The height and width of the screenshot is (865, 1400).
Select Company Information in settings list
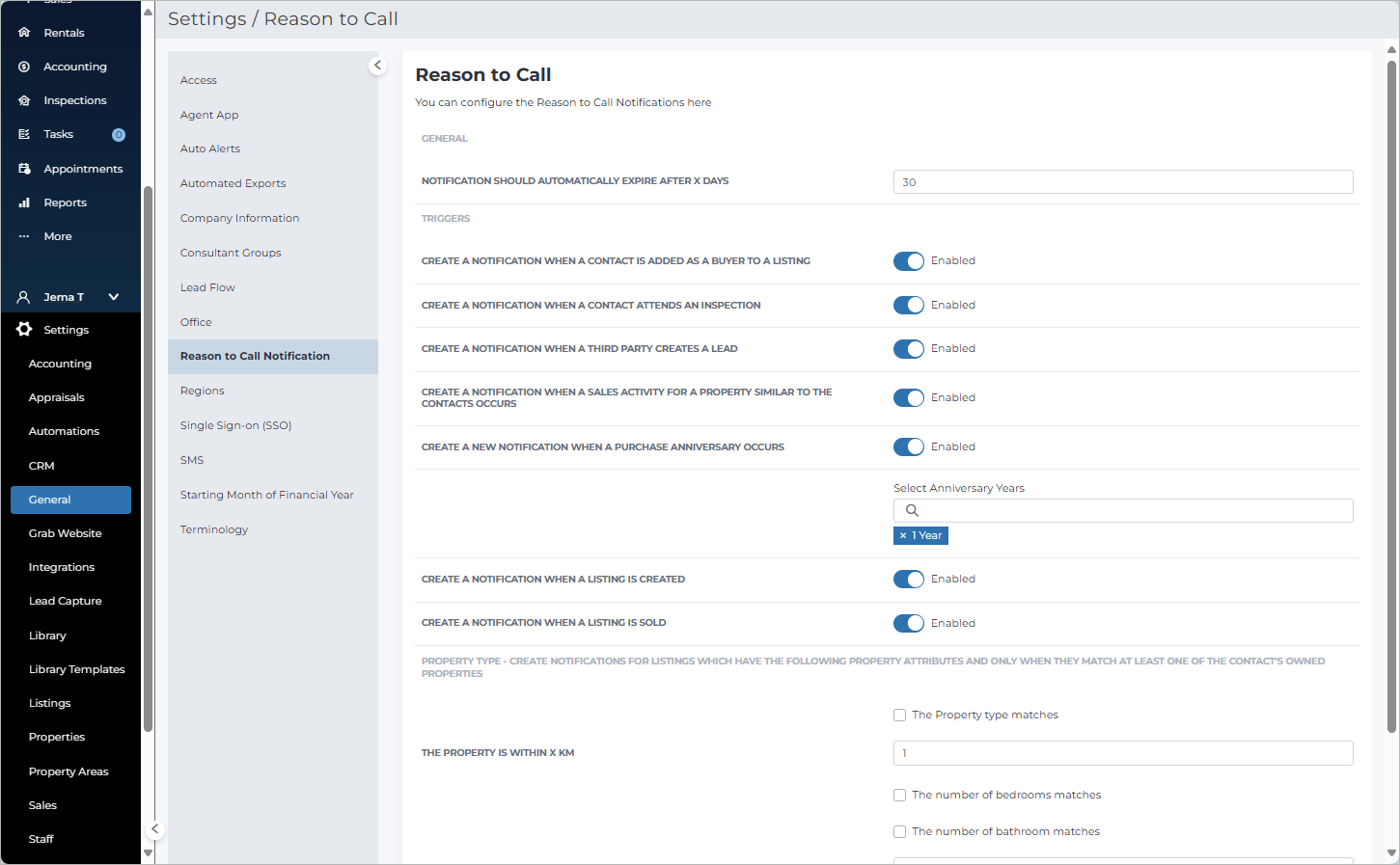(239, 218)
